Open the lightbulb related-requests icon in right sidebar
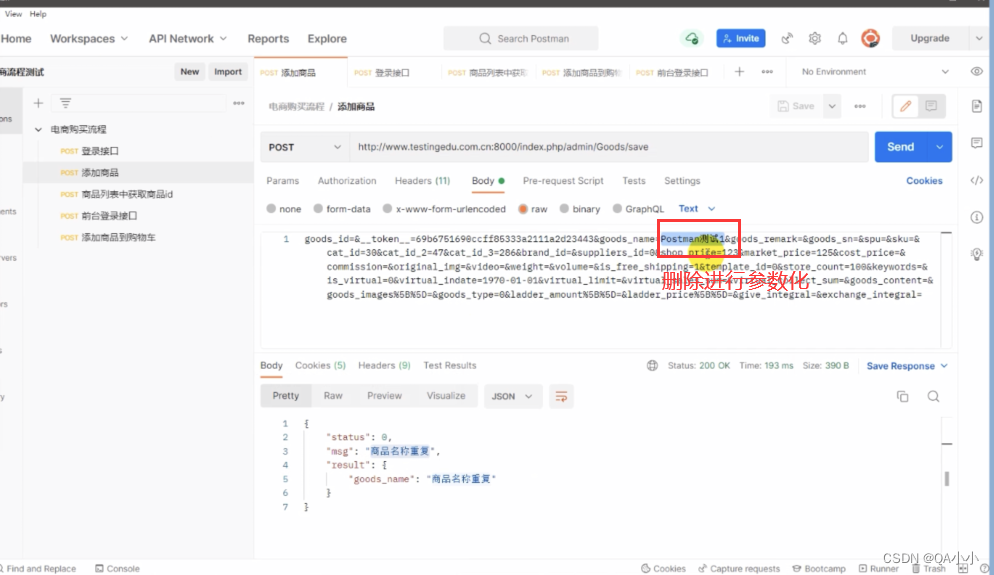This screenshot has width=994, height=575. tap(976, 254)
